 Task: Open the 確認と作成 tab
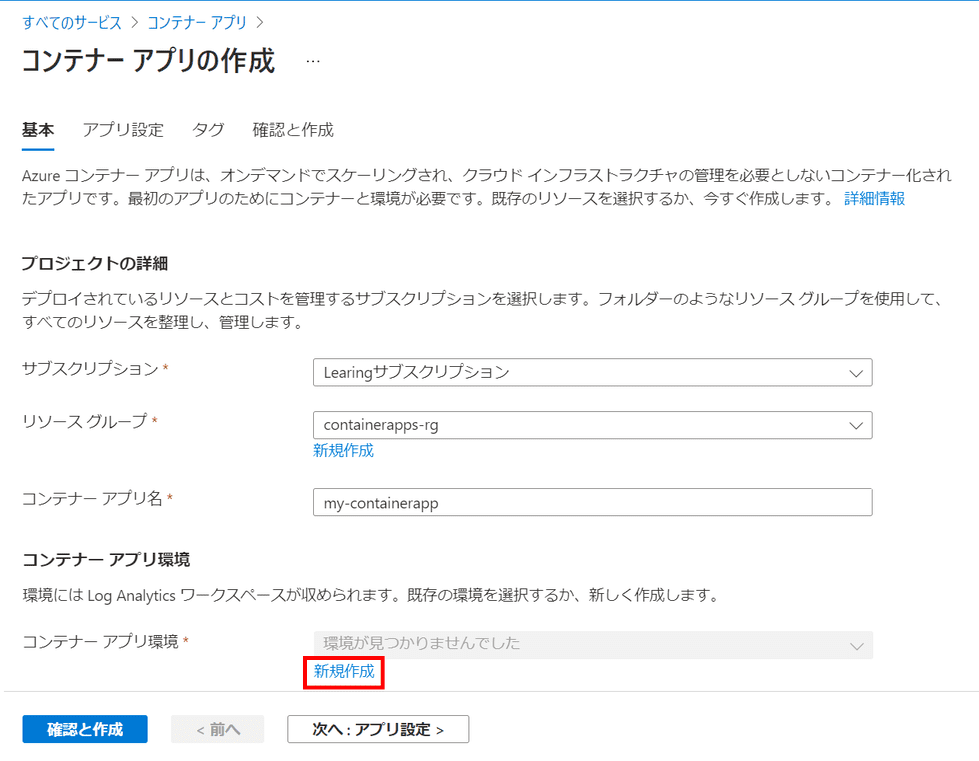(x=293, y=130)
